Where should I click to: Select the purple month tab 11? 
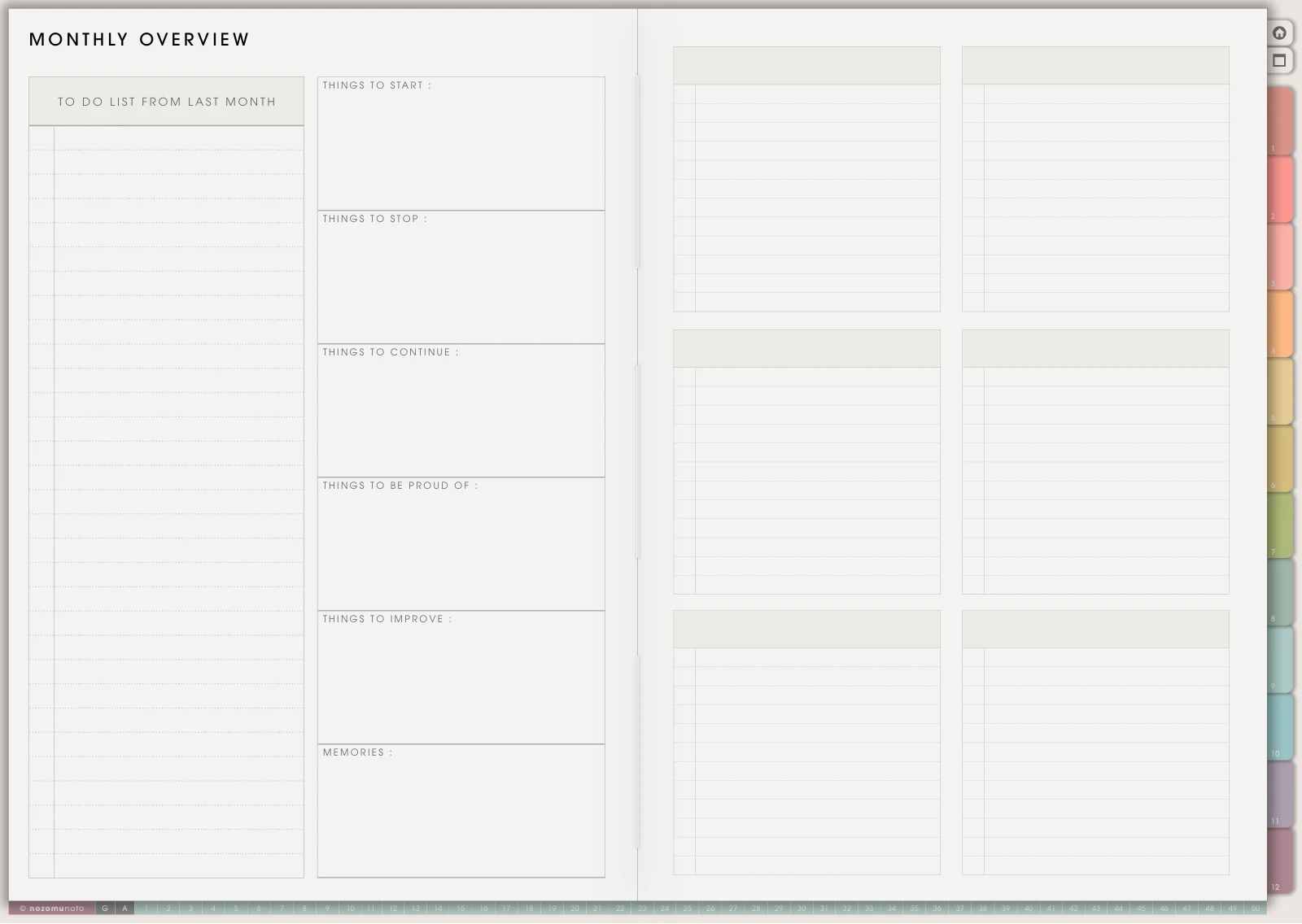click(1280, 795)
